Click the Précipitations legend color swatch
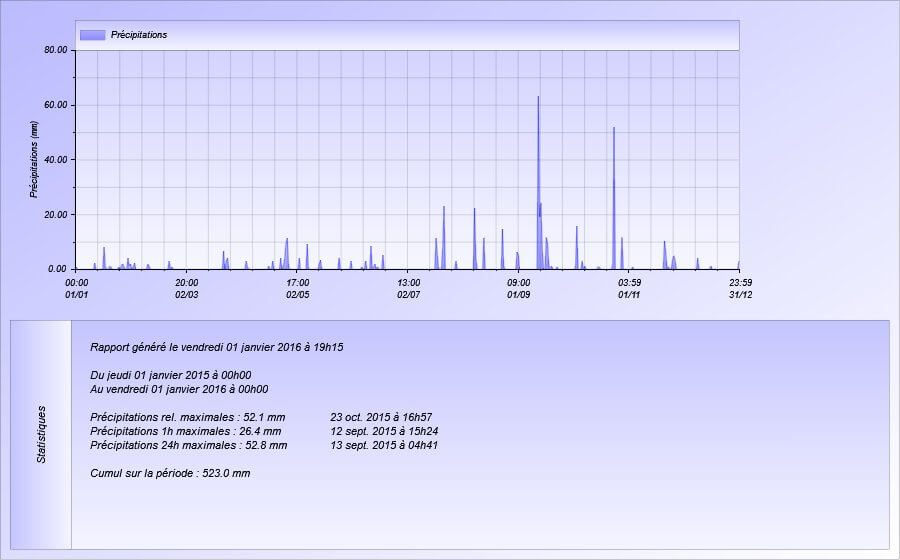Screen dimensions: 900x560 92,35
